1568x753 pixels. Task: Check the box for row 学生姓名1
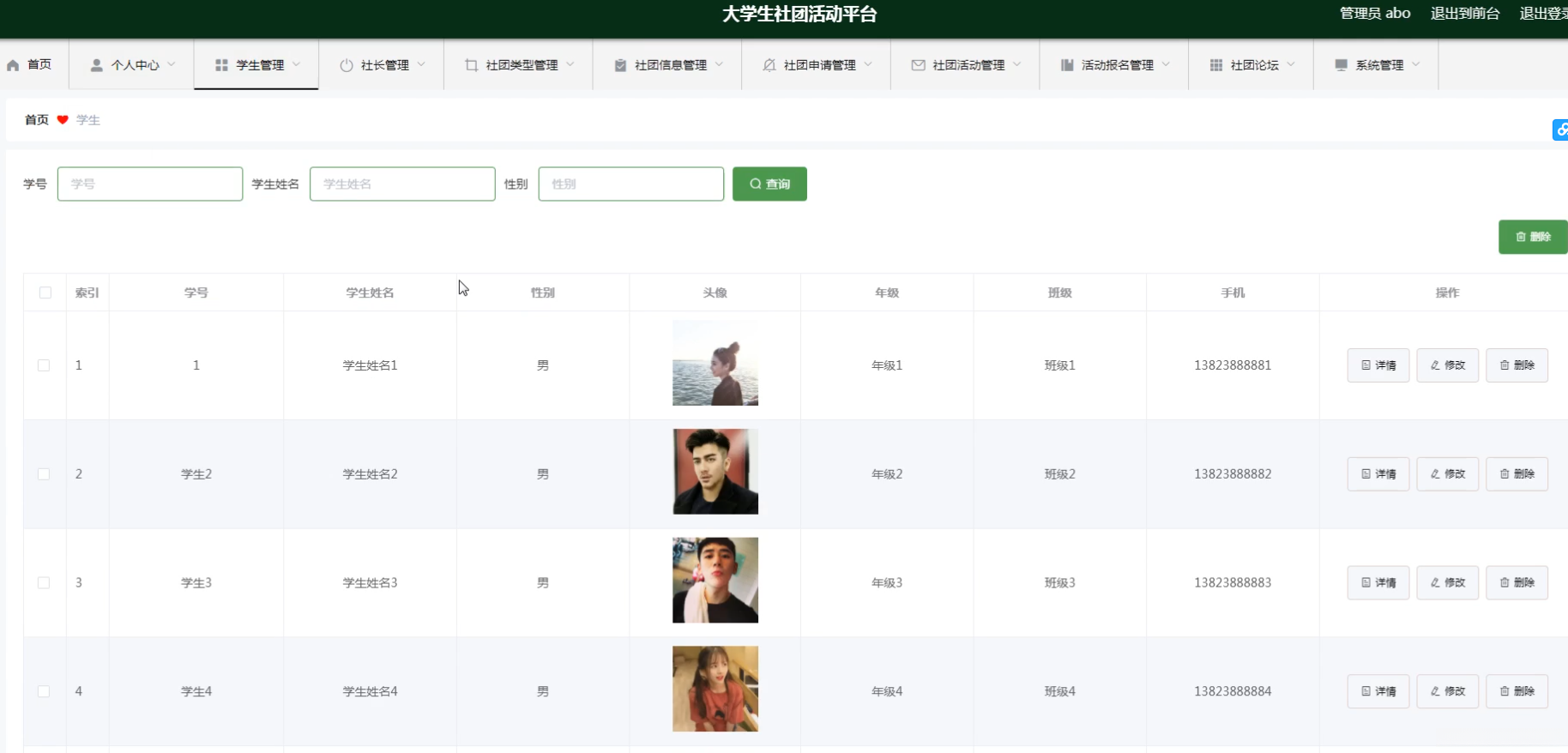point(44,365)
